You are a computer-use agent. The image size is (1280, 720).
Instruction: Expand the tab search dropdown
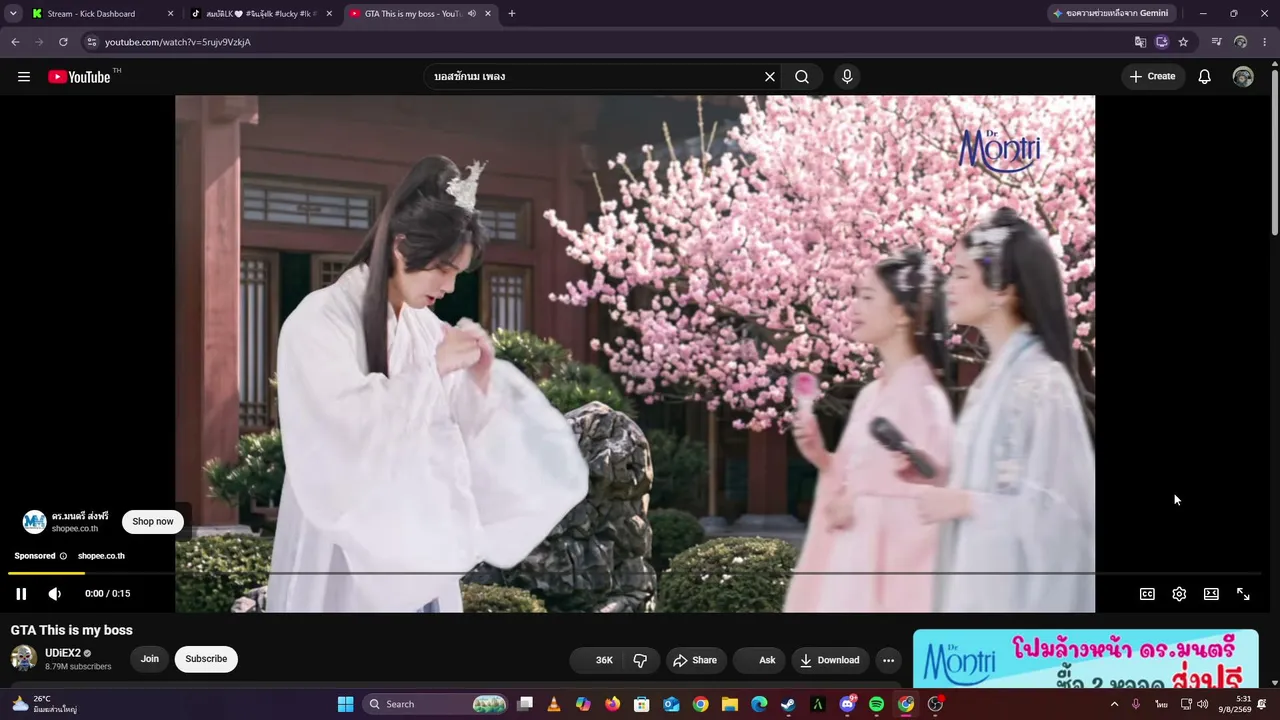[x=13, y=14]
